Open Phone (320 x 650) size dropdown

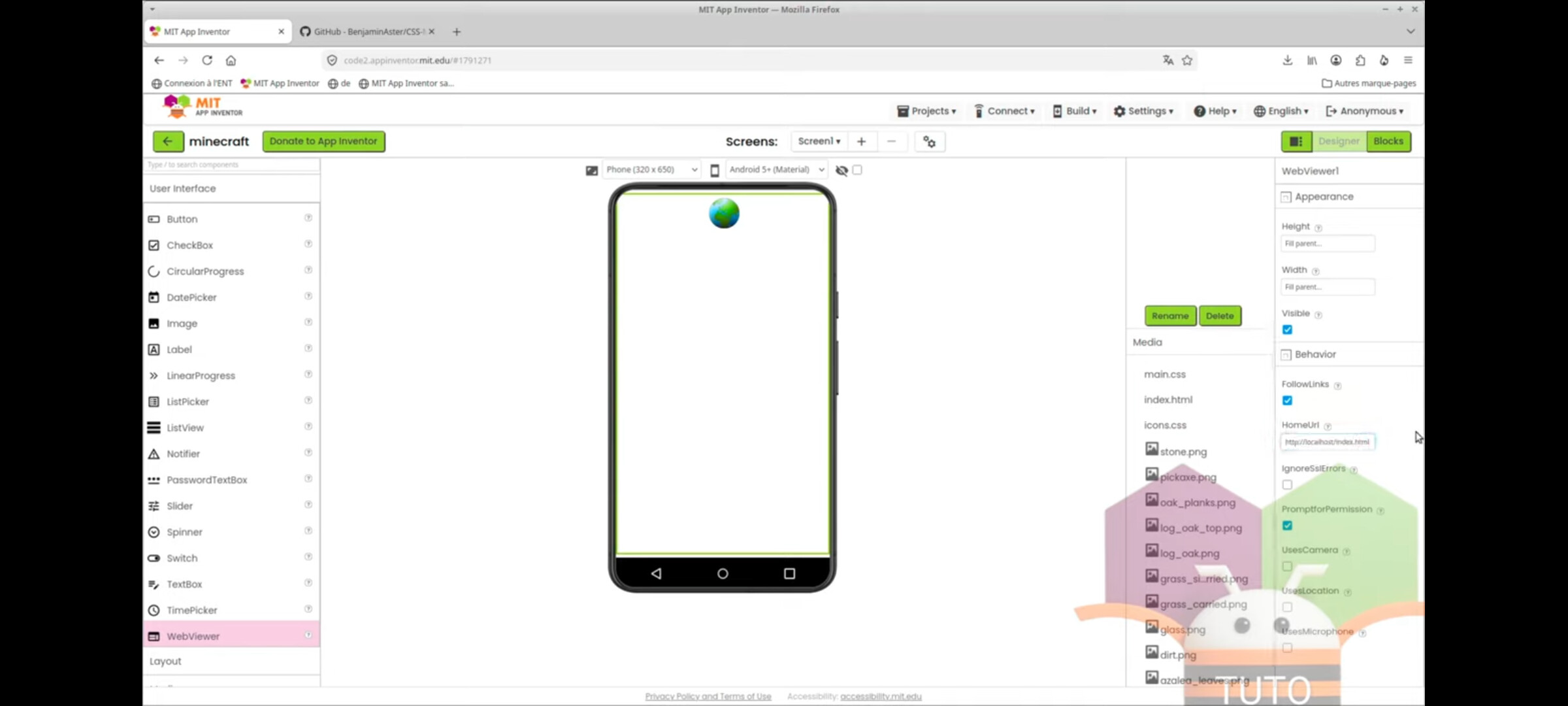pos(651,170)
